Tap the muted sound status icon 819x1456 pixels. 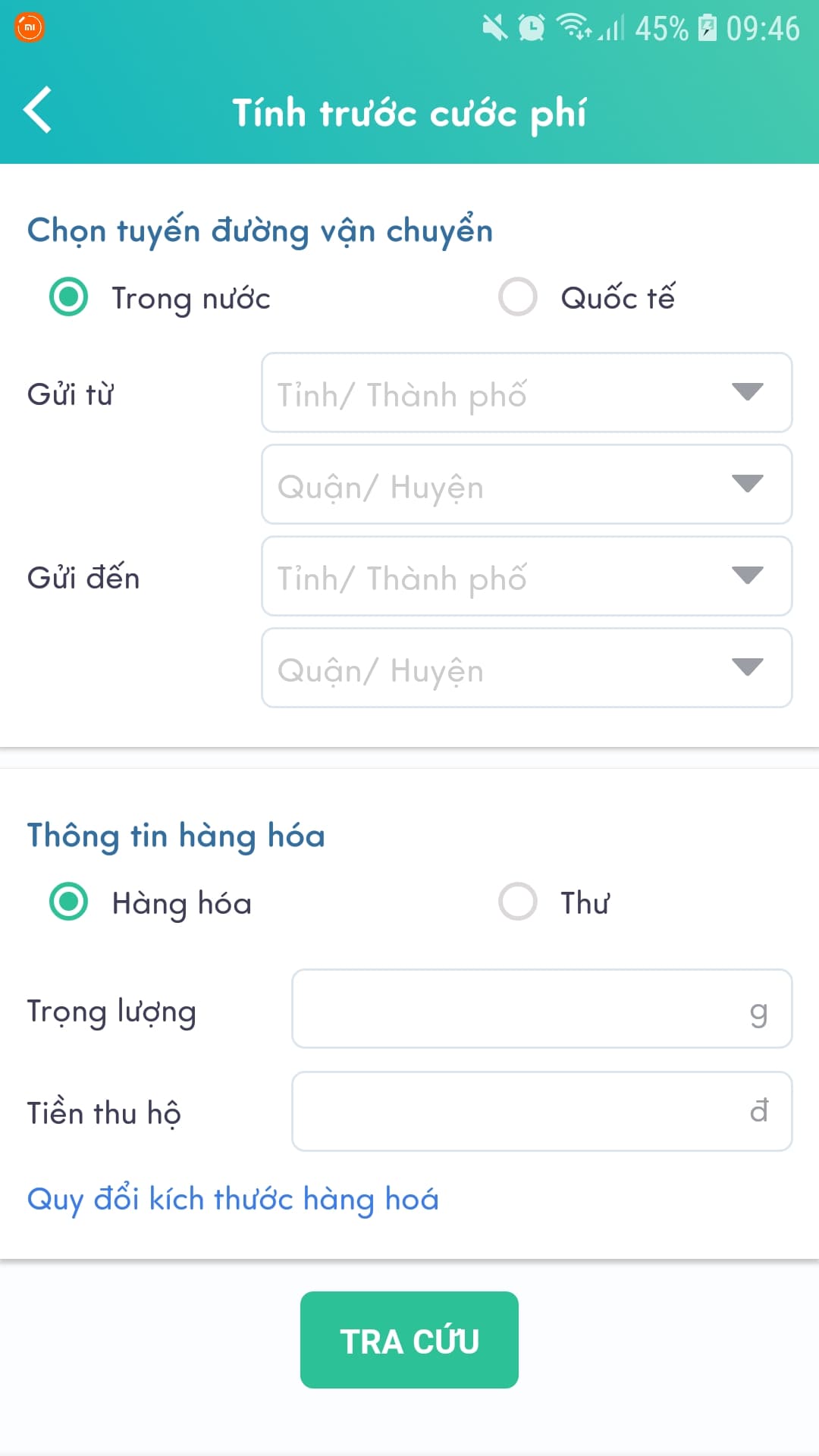click(x=494, y=28)
